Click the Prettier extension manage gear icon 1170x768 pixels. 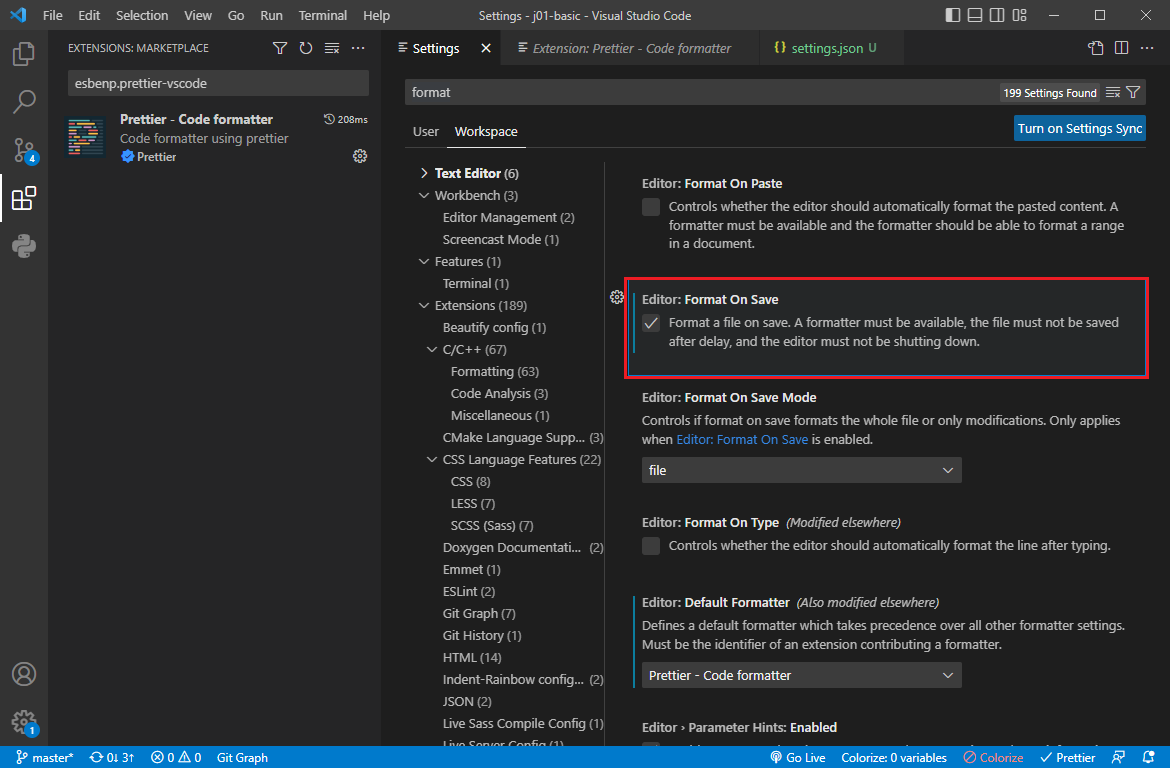tap(360, 156)
